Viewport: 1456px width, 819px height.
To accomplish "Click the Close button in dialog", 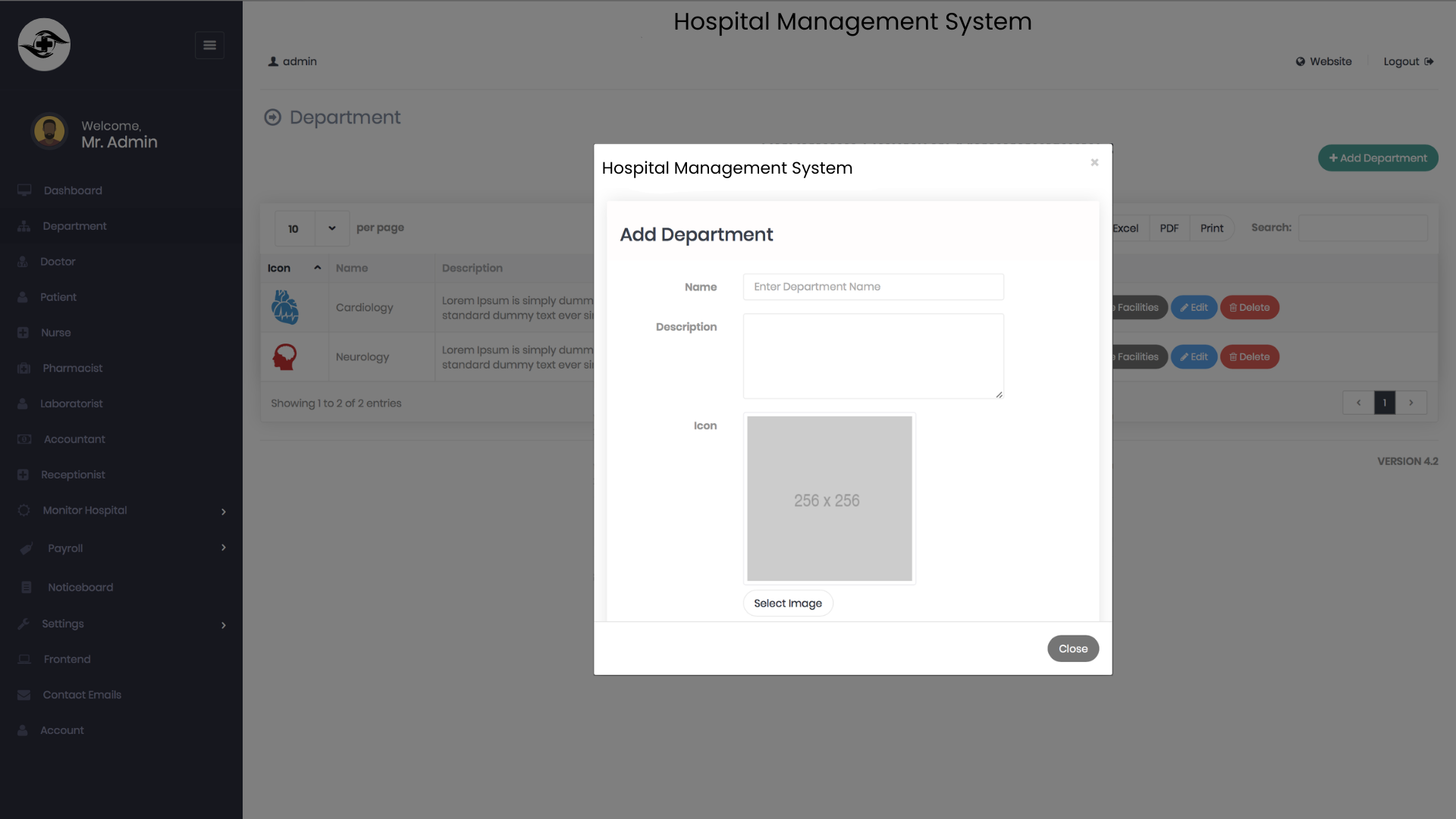I will point(1072,648).
